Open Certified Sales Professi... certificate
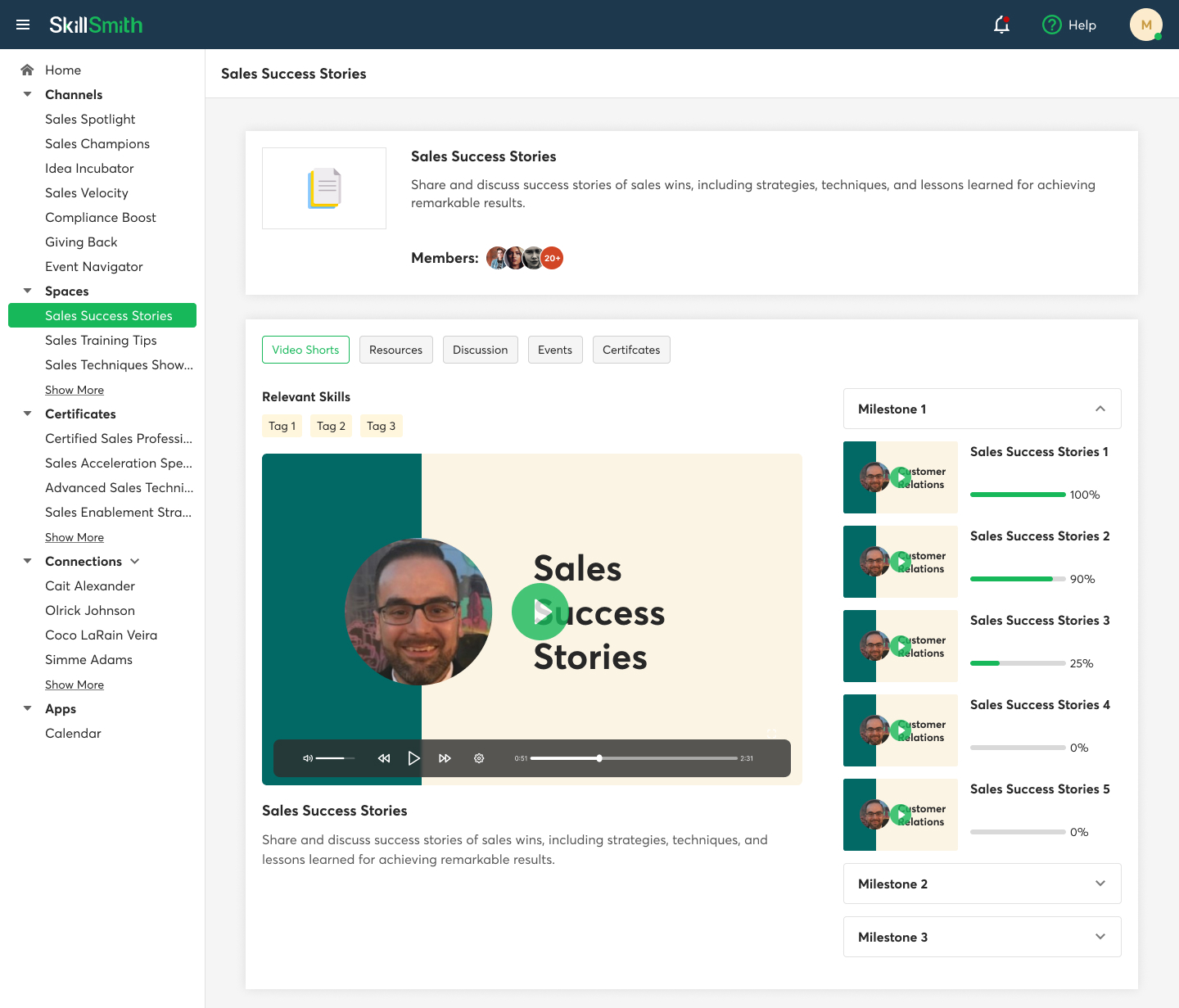Screen dimensions: 1179x1008 click(119, 438)
